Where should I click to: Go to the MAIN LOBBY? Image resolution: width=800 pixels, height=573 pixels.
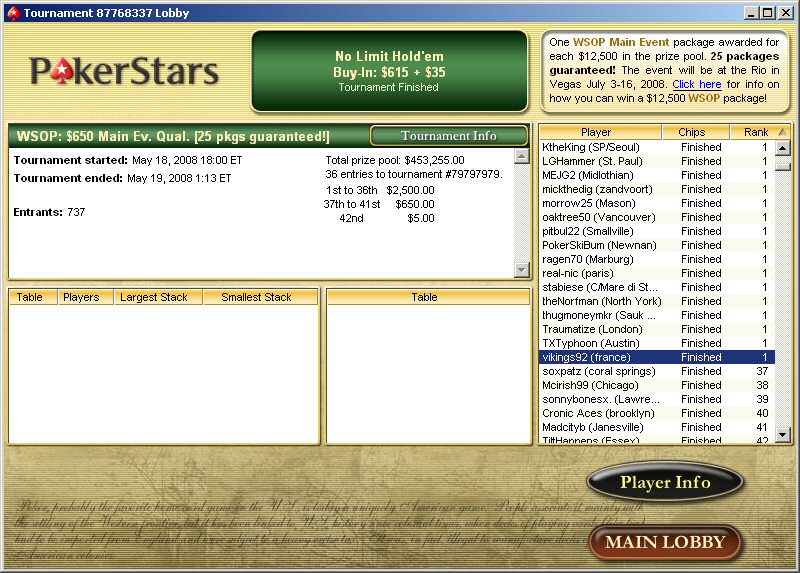(665, 543)
